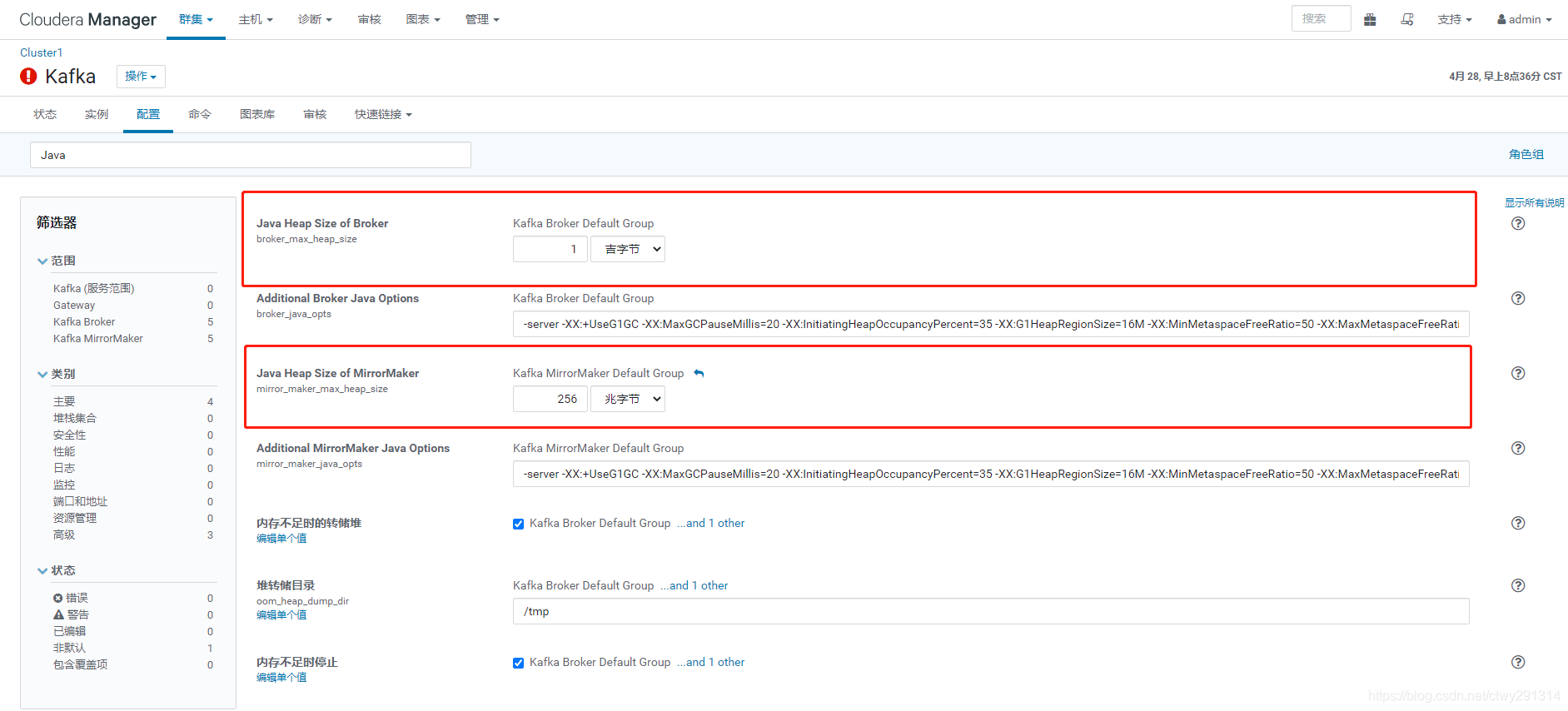Open the 图表 charts menu

click(423, 19)
